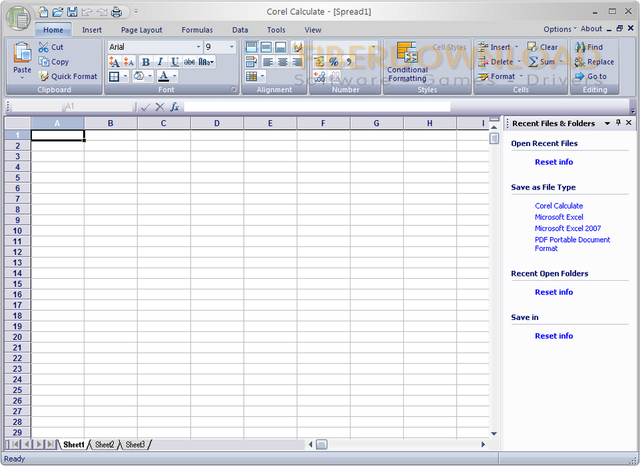Viewport: 640px width, 466px height.
Task: Confirm formula entry with the checkmark icon
Action: (x=145, y=107)
